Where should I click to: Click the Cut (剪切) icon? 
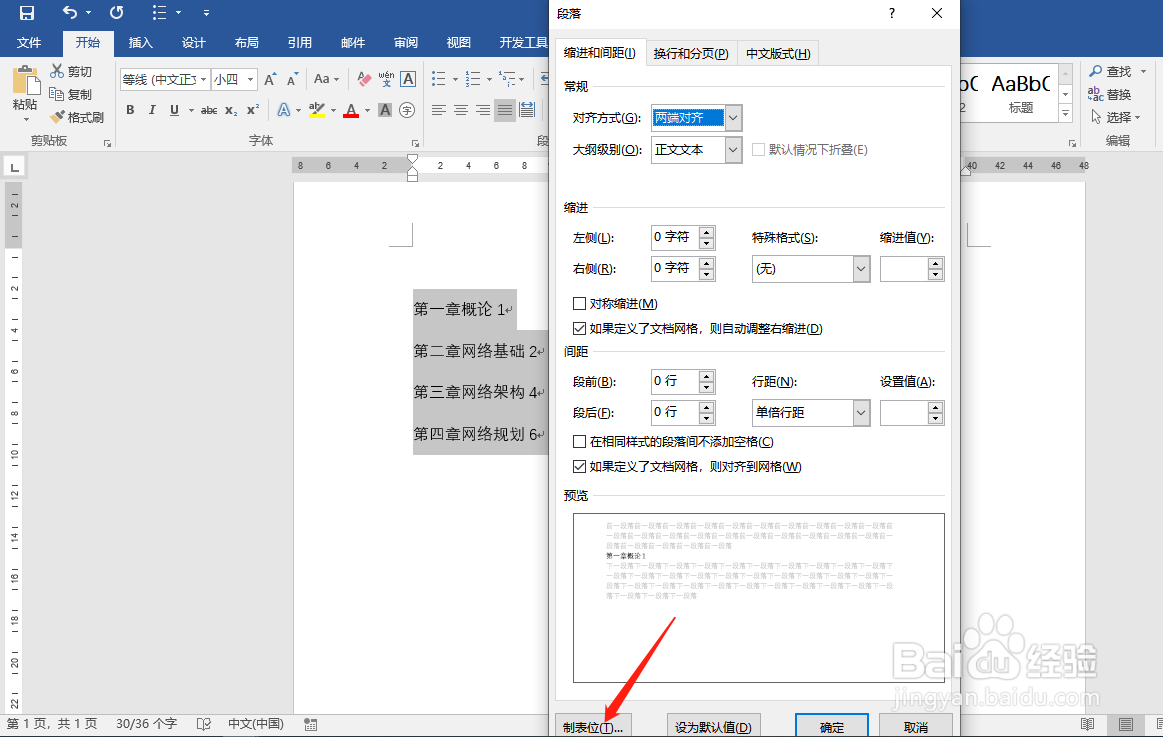point(57,71)
